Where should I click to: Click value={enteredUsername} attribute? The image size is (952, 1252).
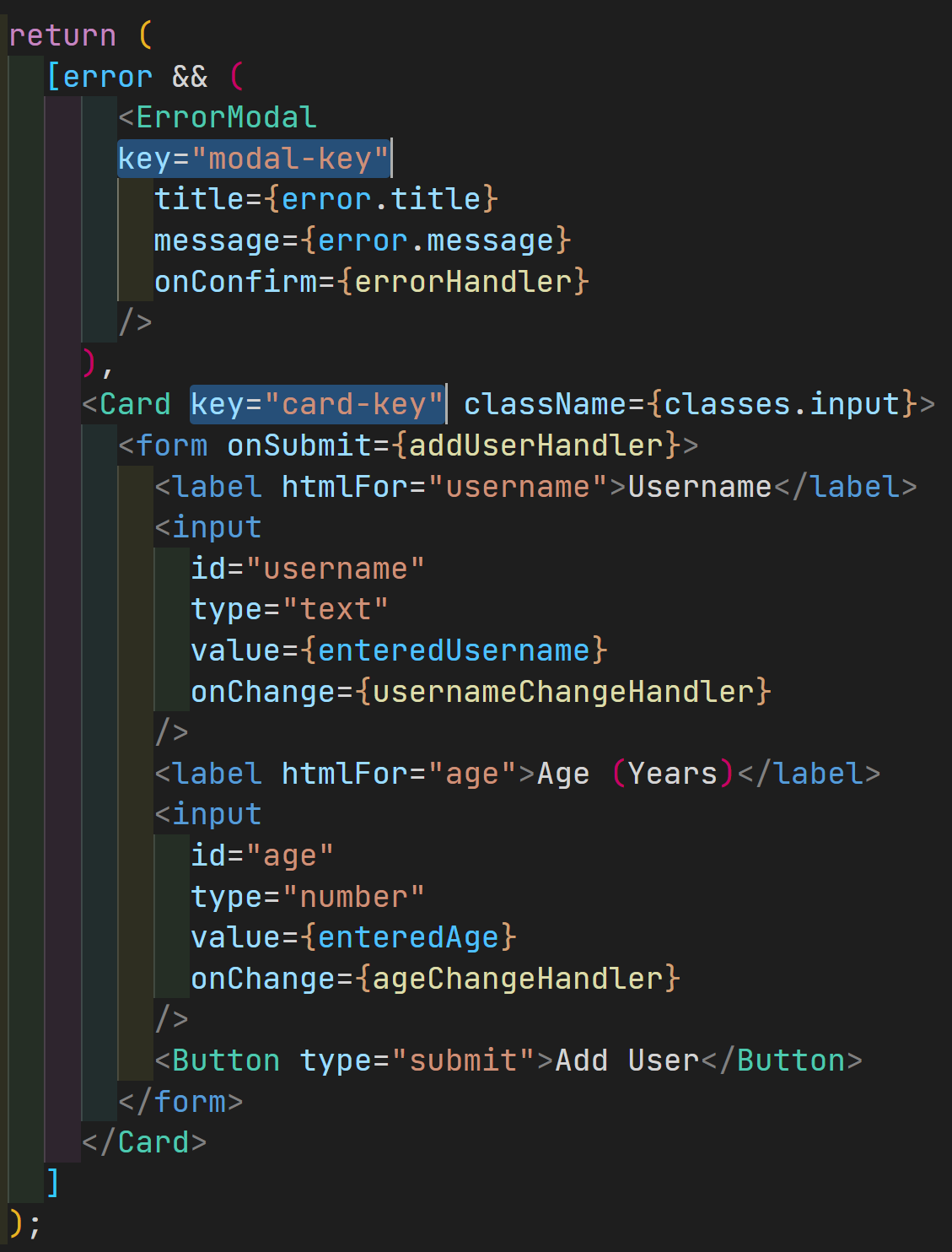coord(399,650)
